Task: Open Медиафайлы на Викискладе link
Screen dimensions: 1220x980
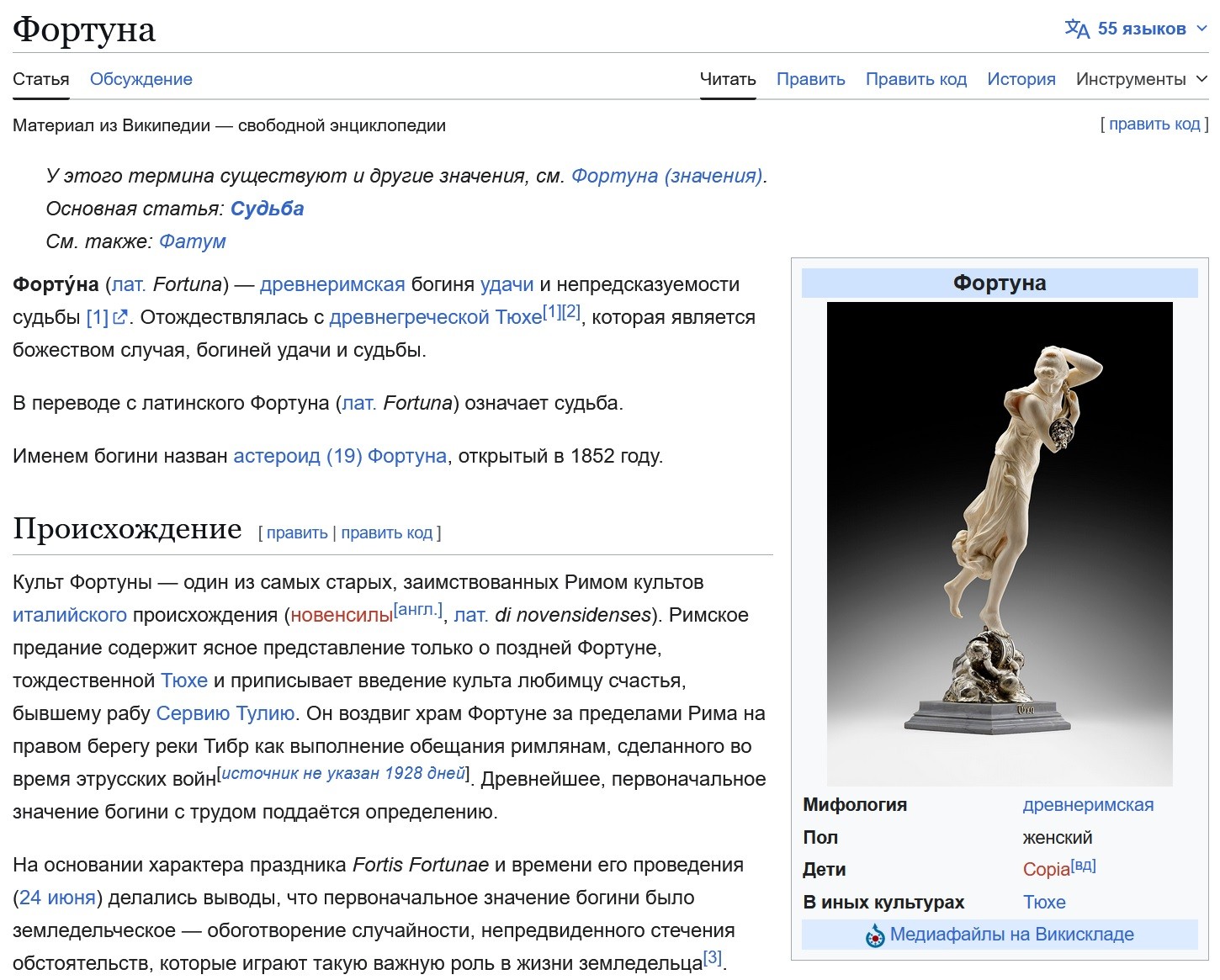Action: 1012,935
